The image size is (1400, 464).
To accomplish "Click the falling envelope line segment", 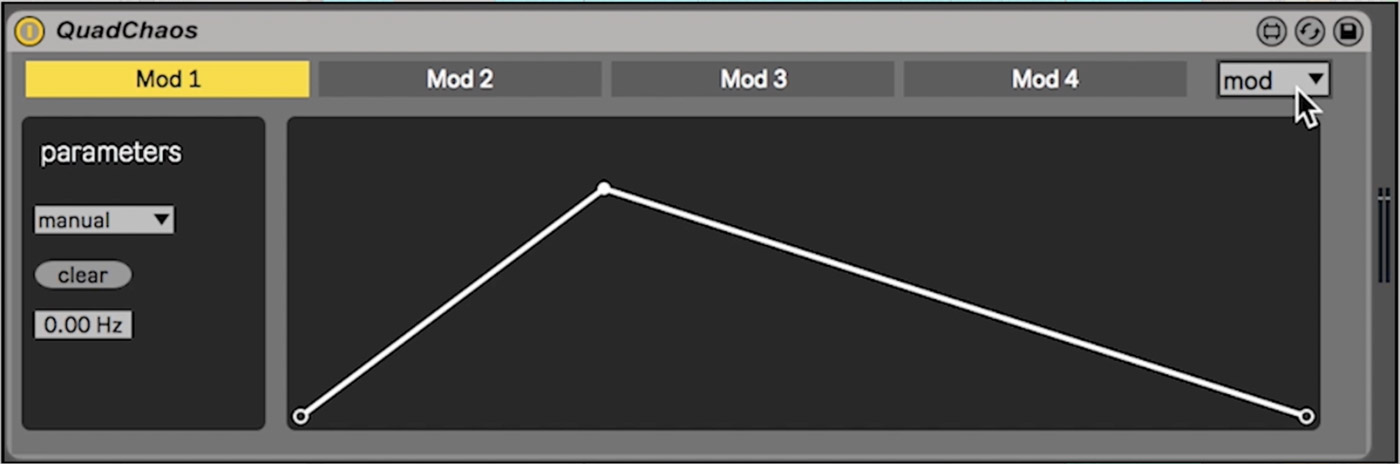I will pos(955,302).
